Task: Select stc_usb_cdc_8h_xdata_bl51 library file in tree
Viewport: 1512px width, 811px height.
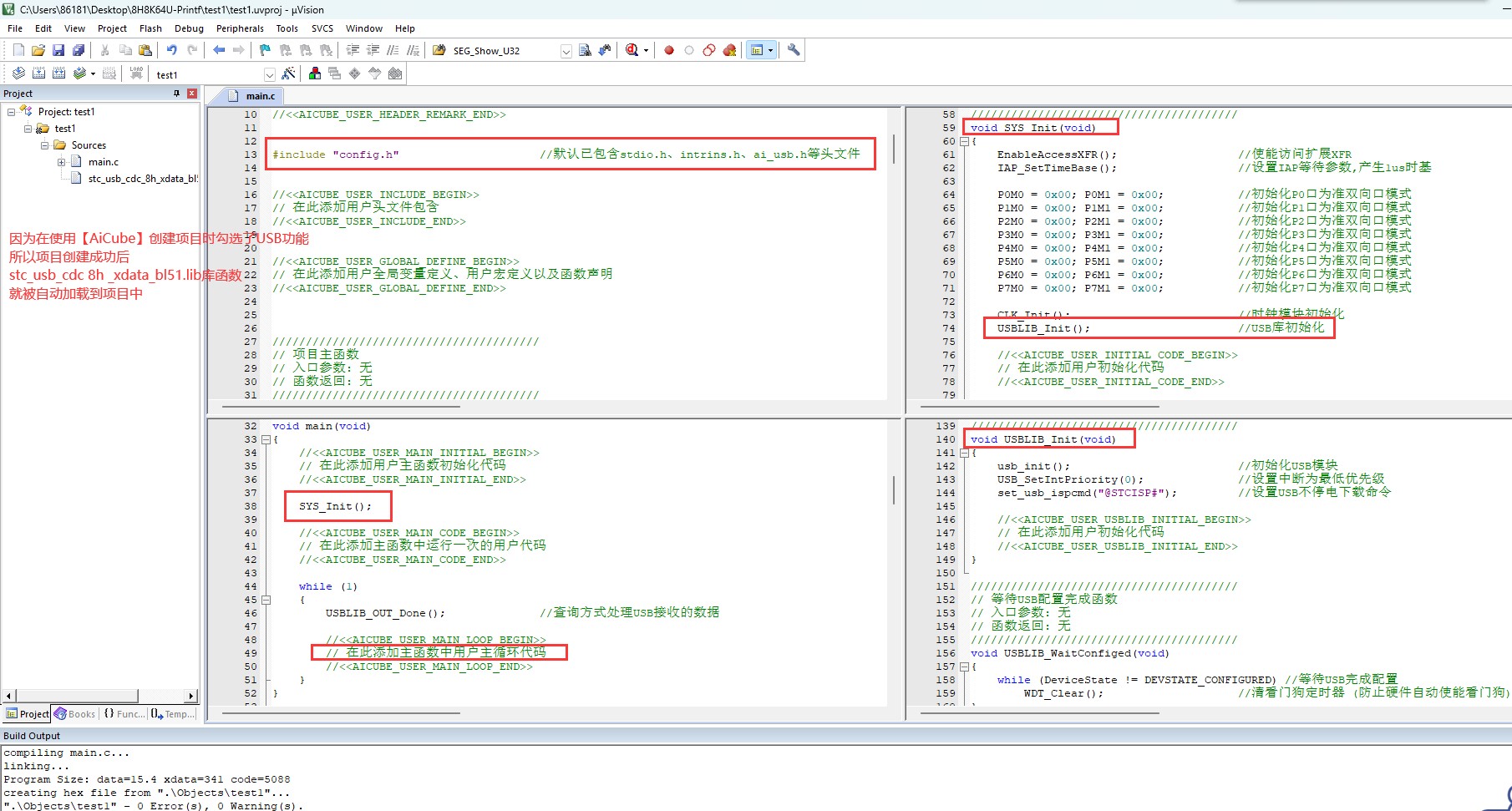Action: pos(143,179)
